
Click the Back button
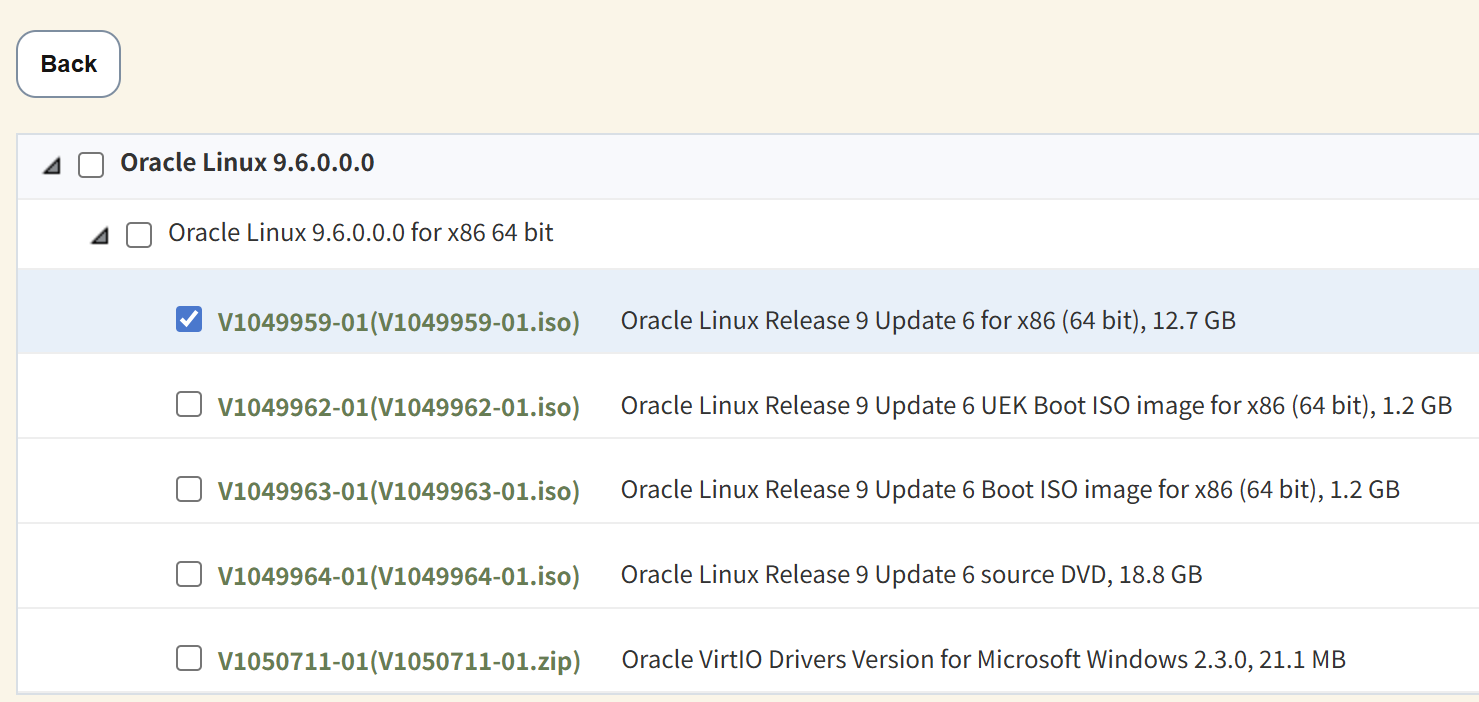pyautogui.click(x=68, y=64)
